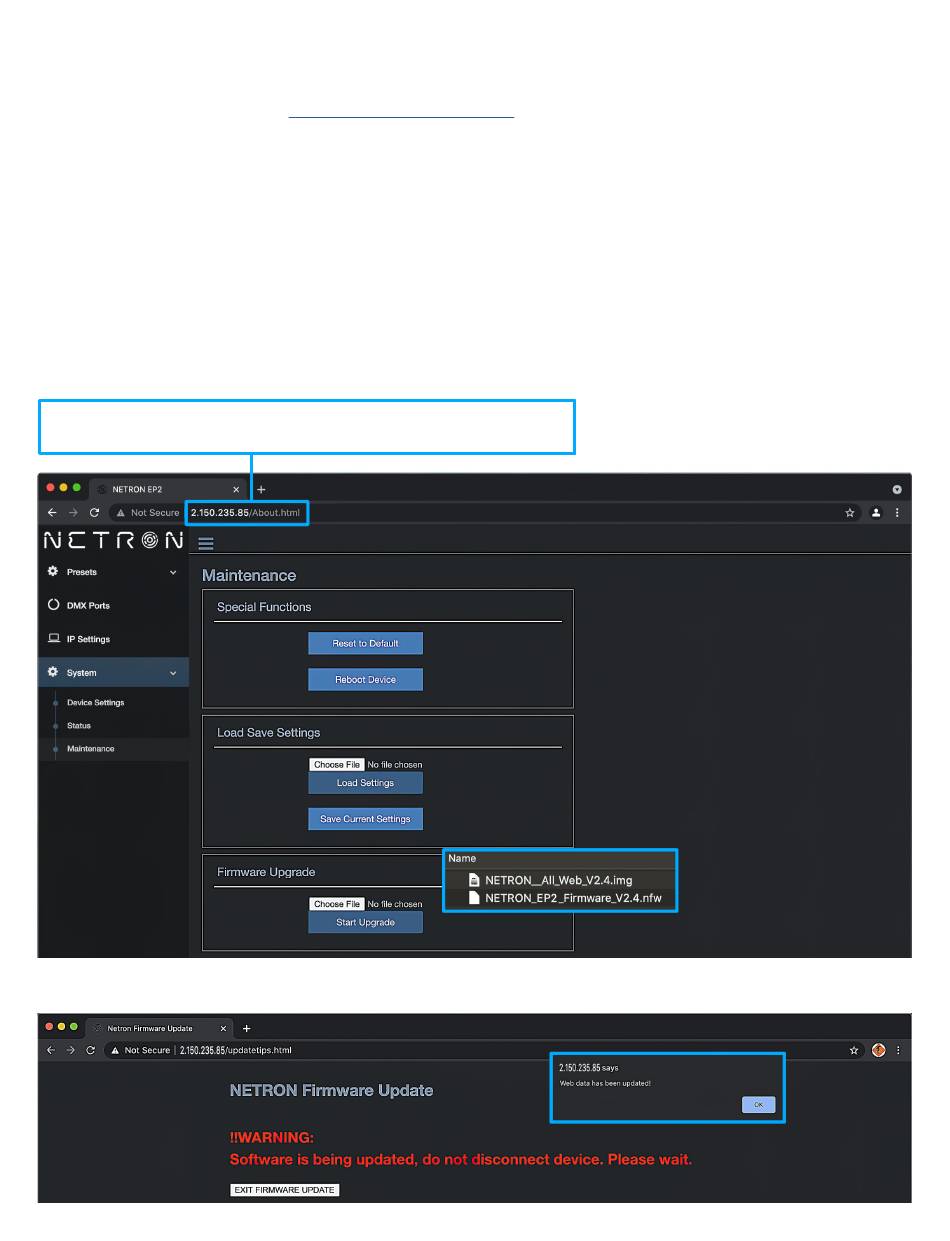
Task: Select the NETRON__All_Web_V2.4.img file name
Action: coord(559,881)
